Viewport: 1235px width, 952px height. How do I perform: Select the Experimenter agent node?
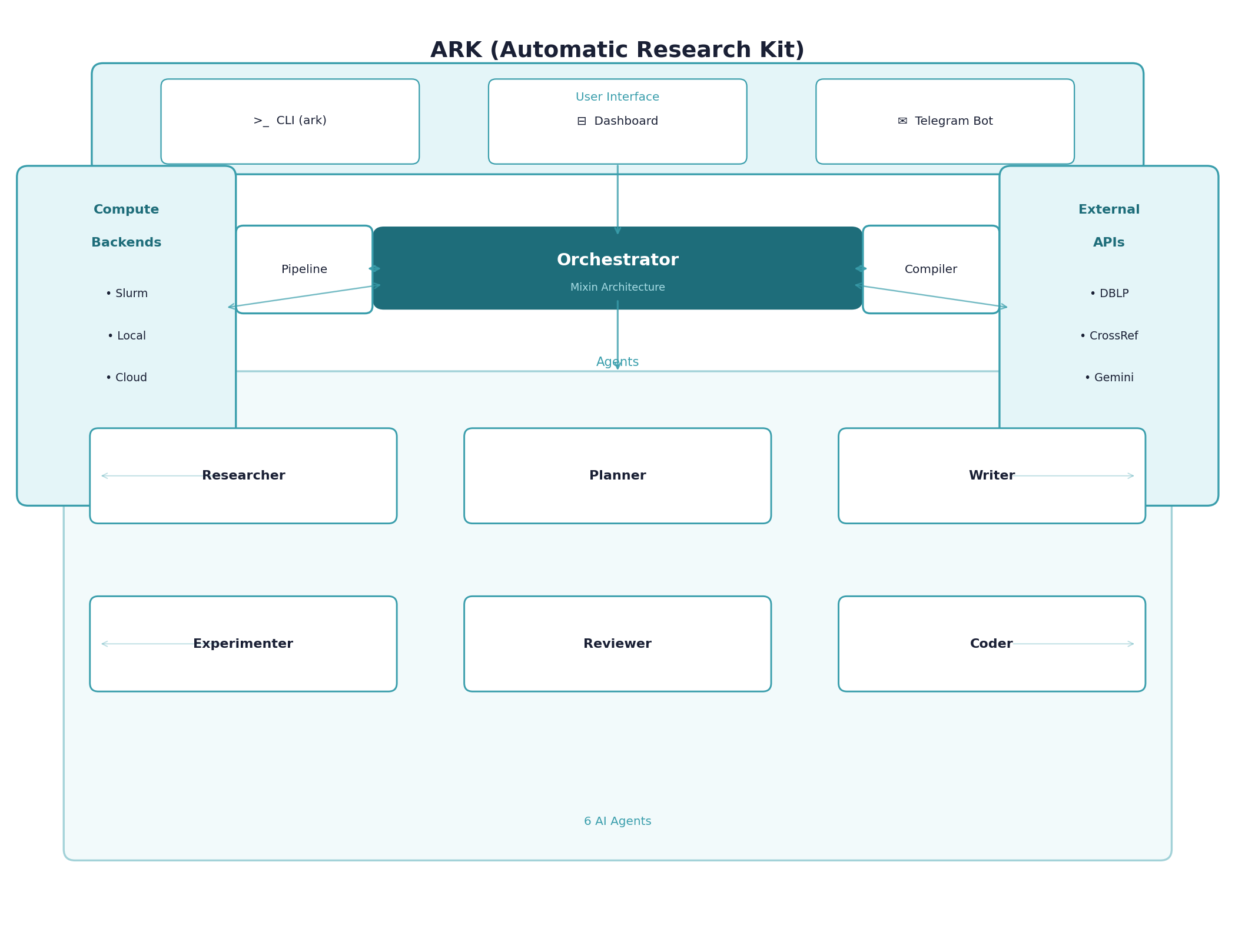243,643
